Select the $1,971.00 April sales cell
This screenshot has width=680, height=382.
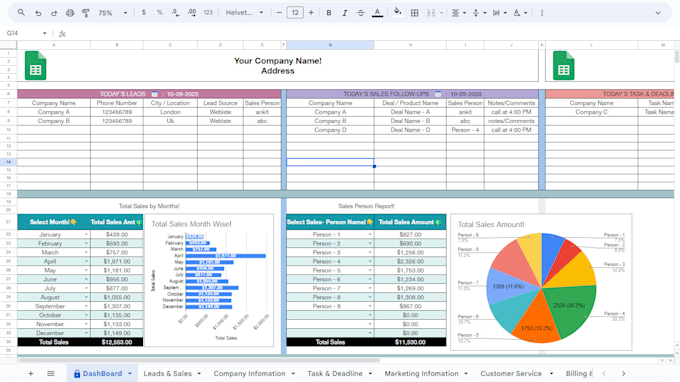tap(117, 261)
